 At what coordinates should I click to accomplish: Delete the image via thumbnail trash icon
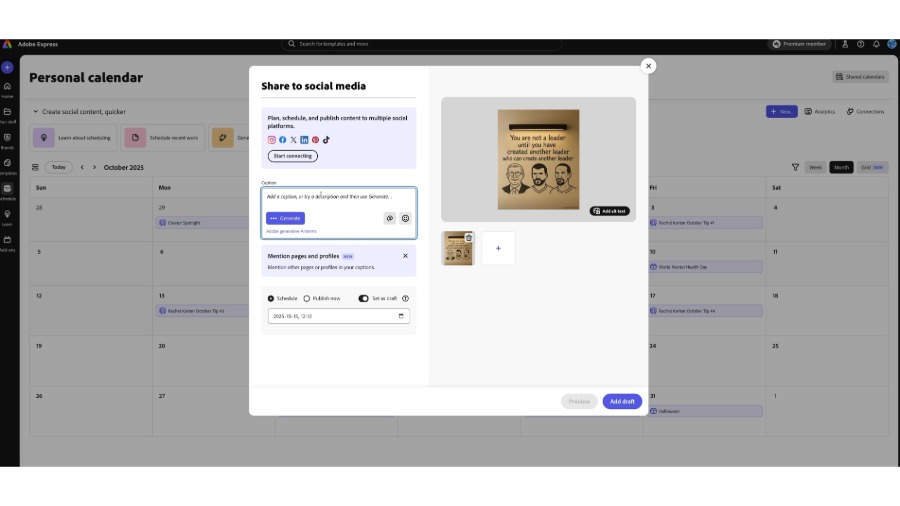click(469, 238)
